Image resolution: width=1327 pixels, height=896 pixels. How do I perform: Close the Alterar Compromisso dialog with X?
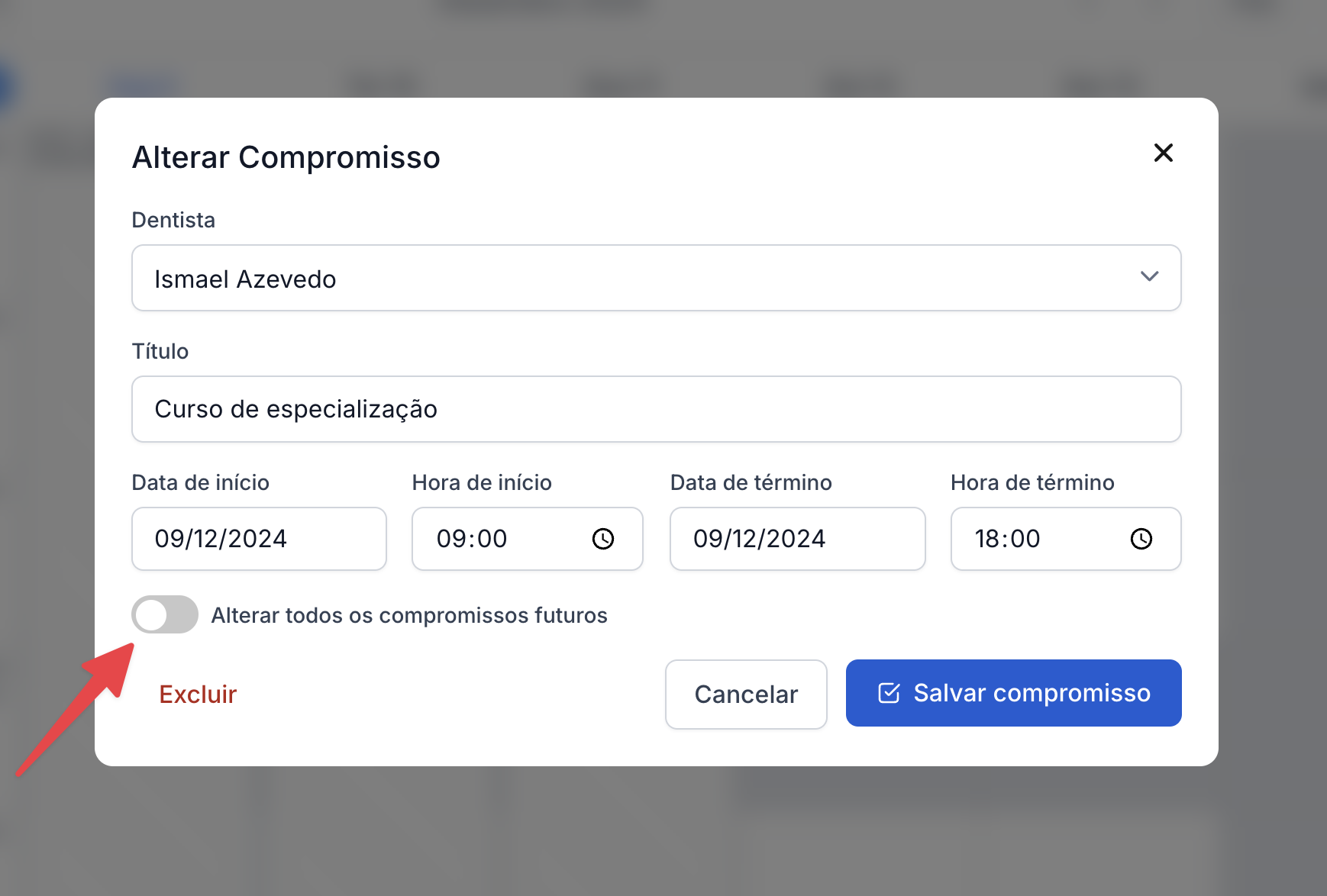coord(1163,153)
